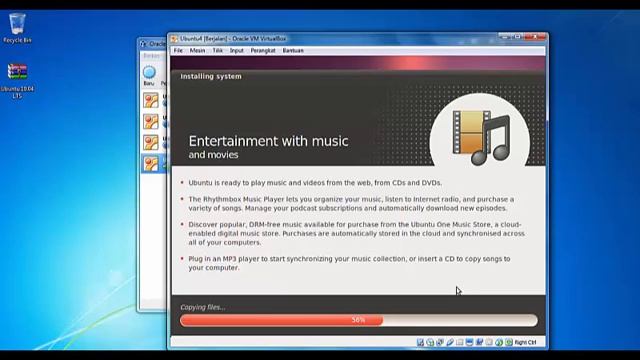Open the Berkas menu in the Manager window

click(151, 56)
